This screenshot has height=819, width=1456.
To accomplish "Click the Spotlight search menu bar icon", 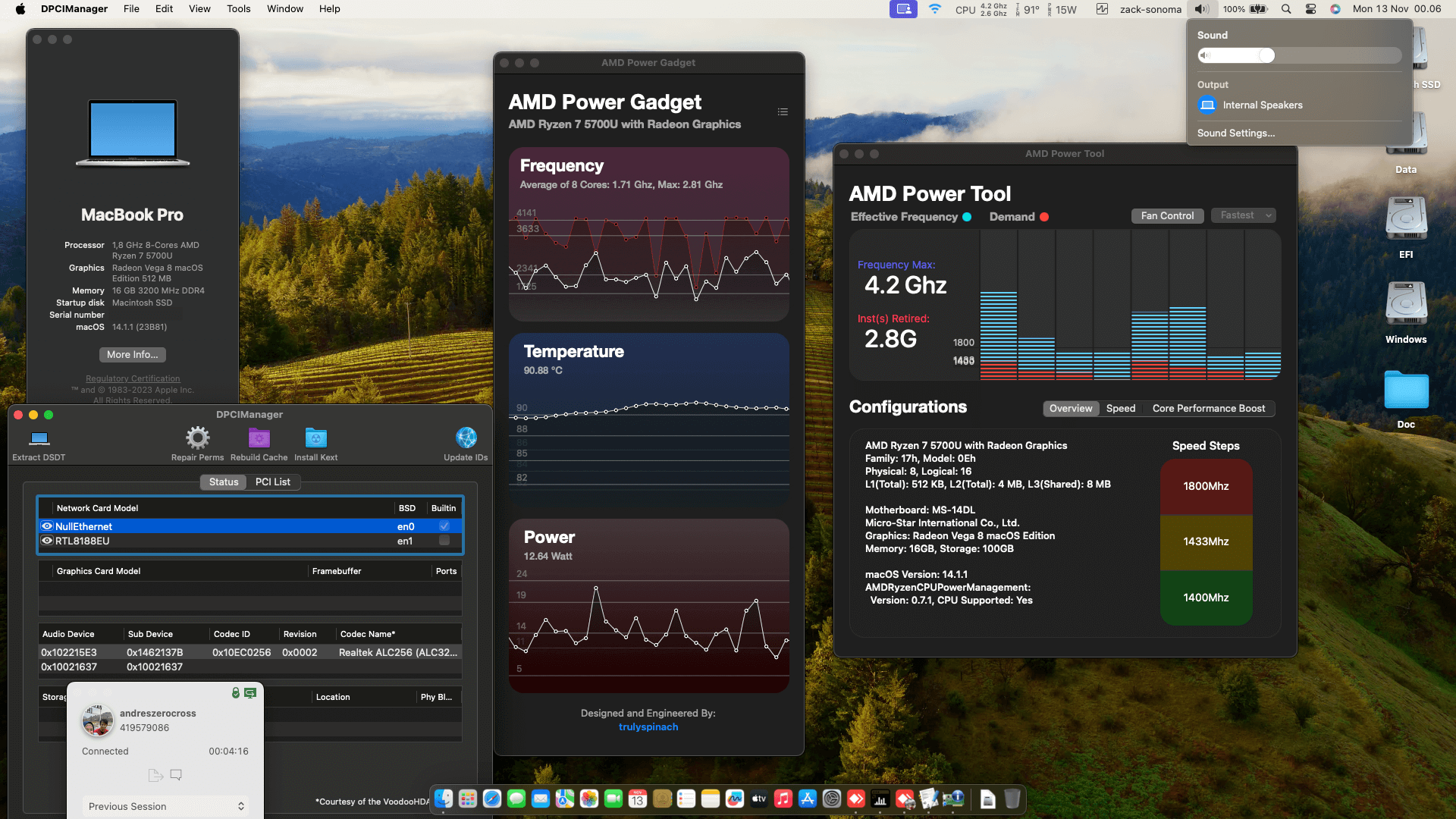I will [x=1286, y=9].
